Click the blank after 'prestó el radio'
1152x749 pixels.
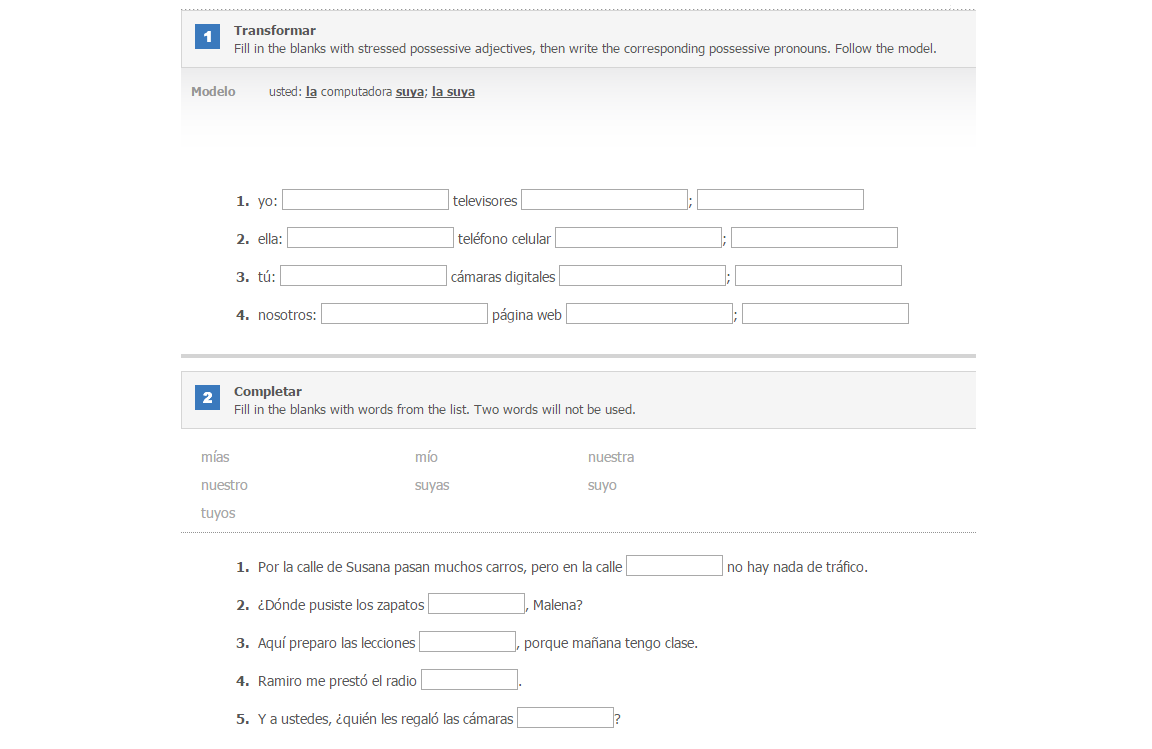469,680
